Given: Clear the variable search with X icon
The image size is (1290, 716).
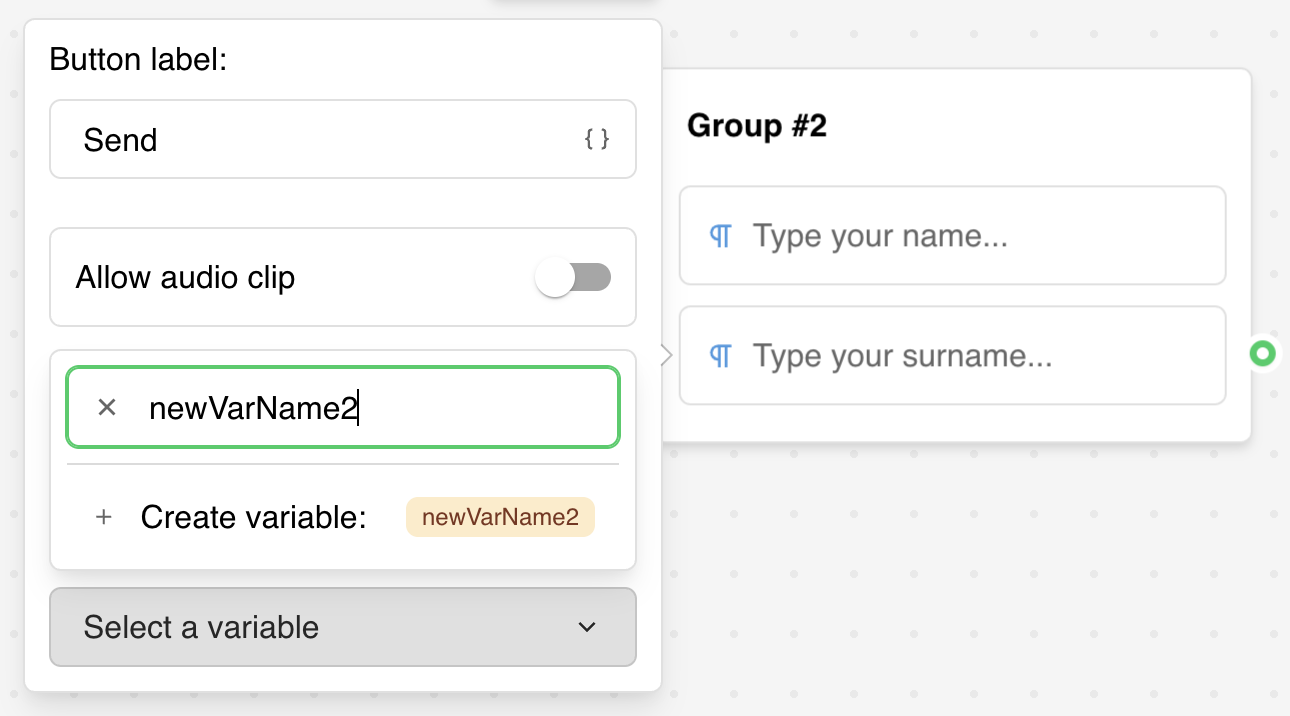Looking at the screenshot, I should [x=107, y=407].
